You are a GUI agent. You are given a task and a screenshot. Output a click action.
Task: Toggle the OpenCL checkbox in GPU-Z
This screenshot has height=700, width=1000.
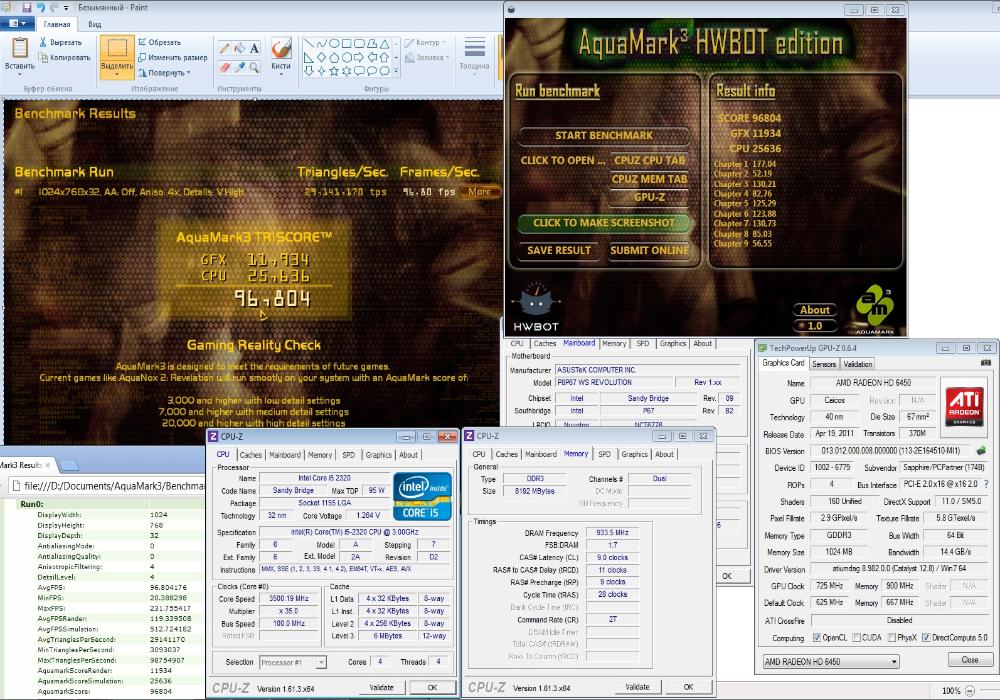pos(816,638)
